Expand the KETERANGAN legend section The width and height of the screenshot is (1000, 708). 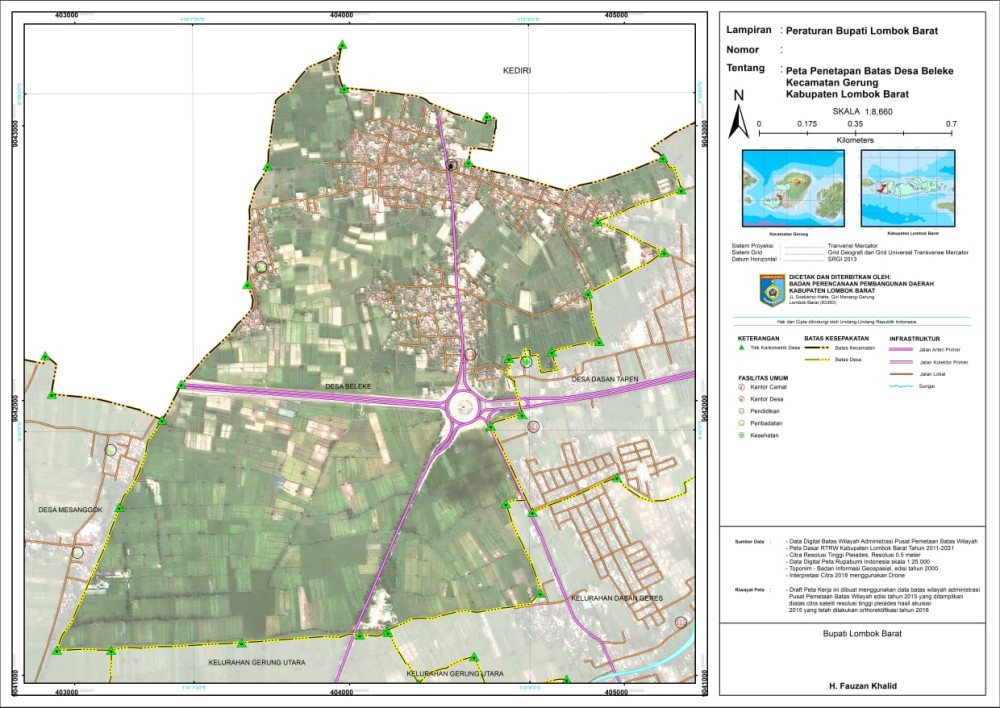tap(758, 339)
